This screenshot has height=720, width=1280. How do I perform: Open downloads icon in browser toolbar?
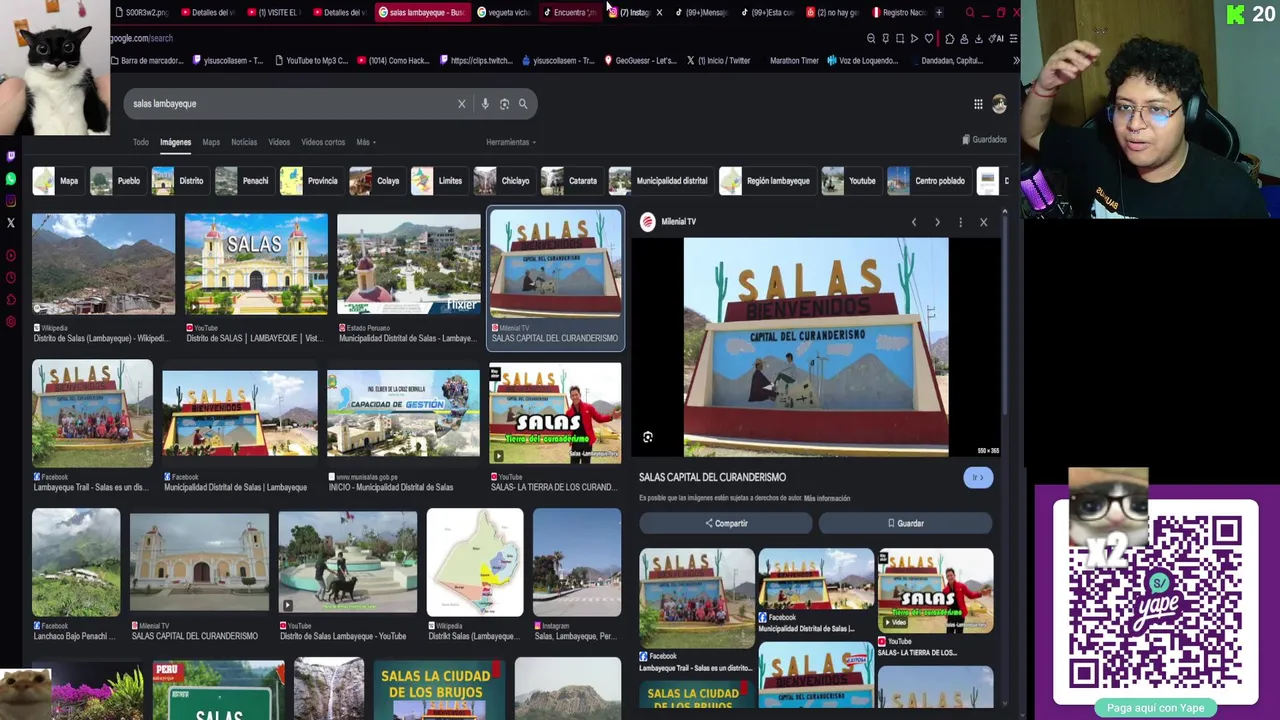(979, 38)
